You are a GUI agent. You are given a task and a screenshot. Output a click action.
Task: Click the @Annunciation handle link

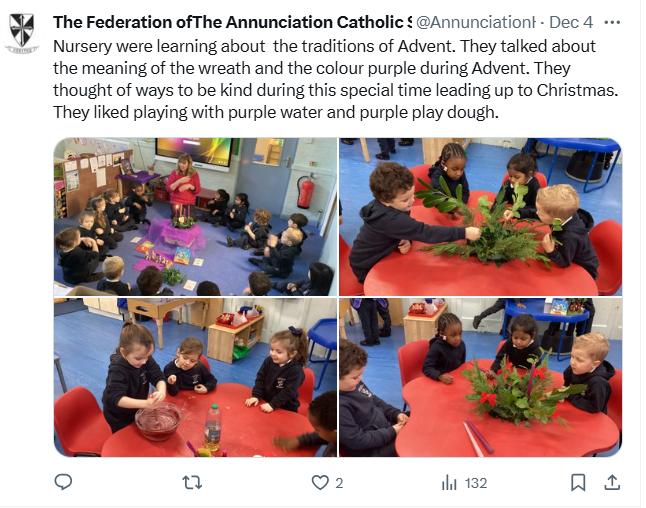click(476, 22)
